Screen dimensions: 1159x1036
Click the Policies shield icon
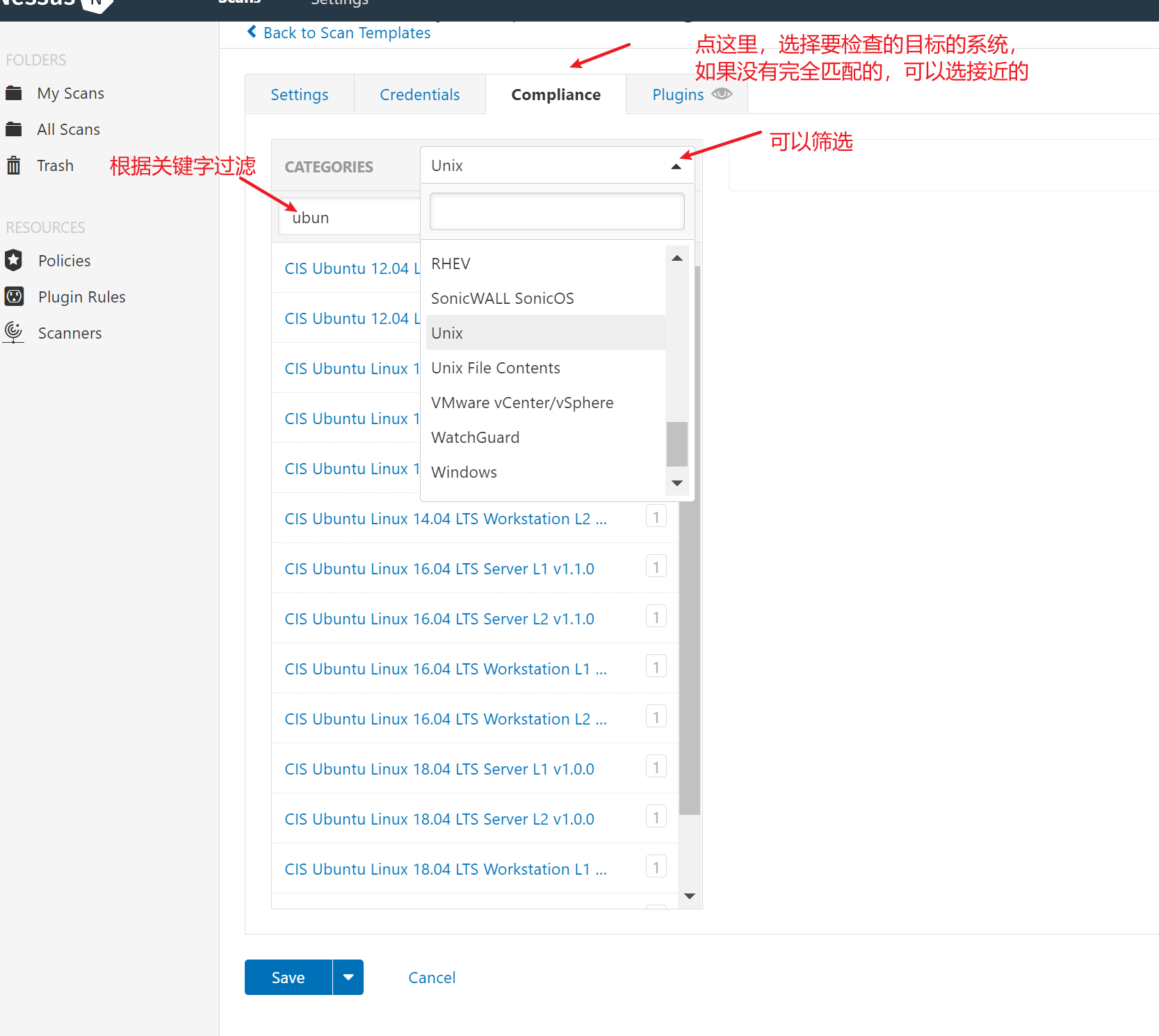(x=14, y=260)
